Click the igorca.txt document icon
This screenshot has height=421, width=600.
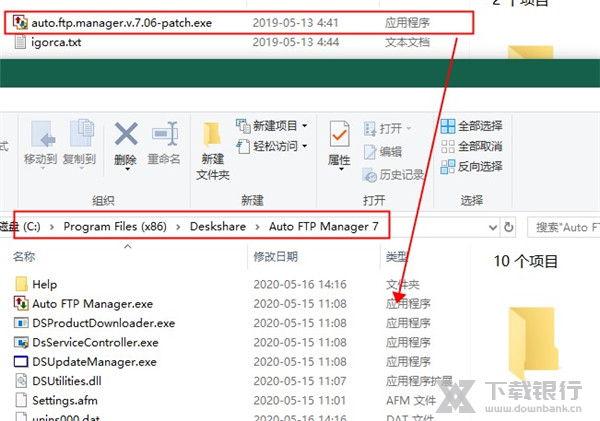20,42
